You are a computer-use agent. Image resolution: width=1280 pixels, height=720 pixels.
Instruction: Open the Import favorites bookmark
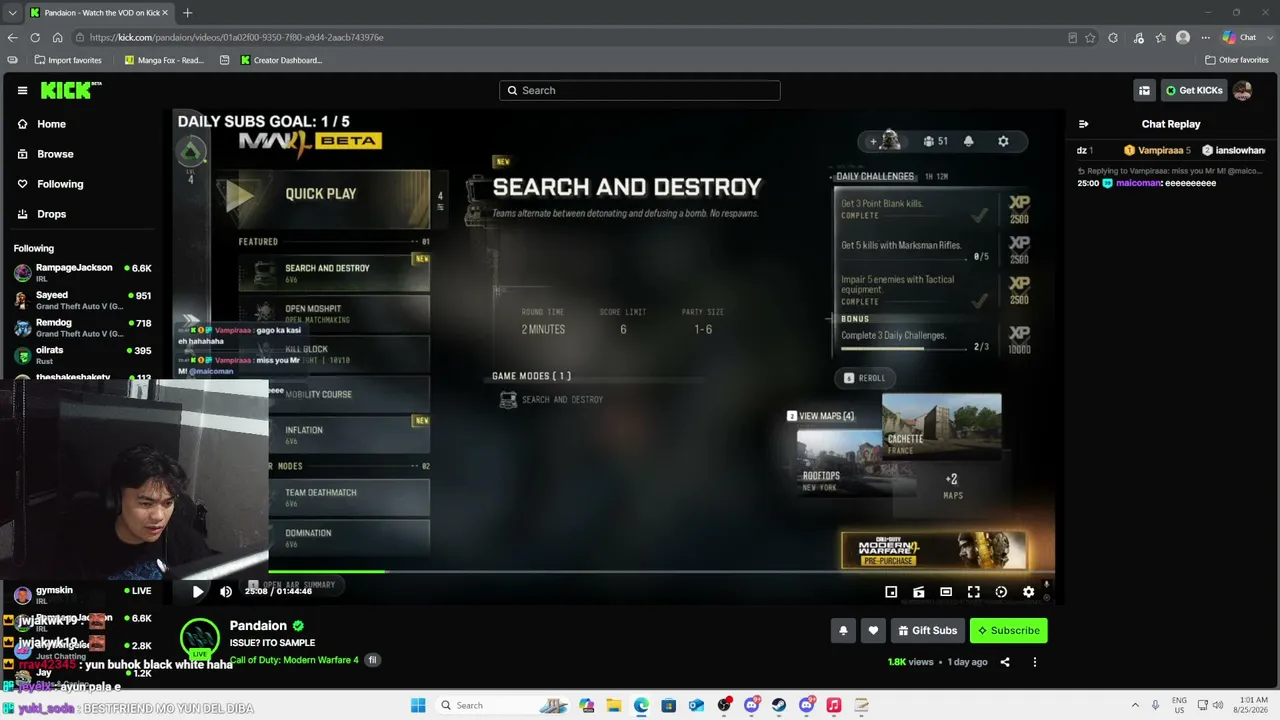[x=68, y=60]
